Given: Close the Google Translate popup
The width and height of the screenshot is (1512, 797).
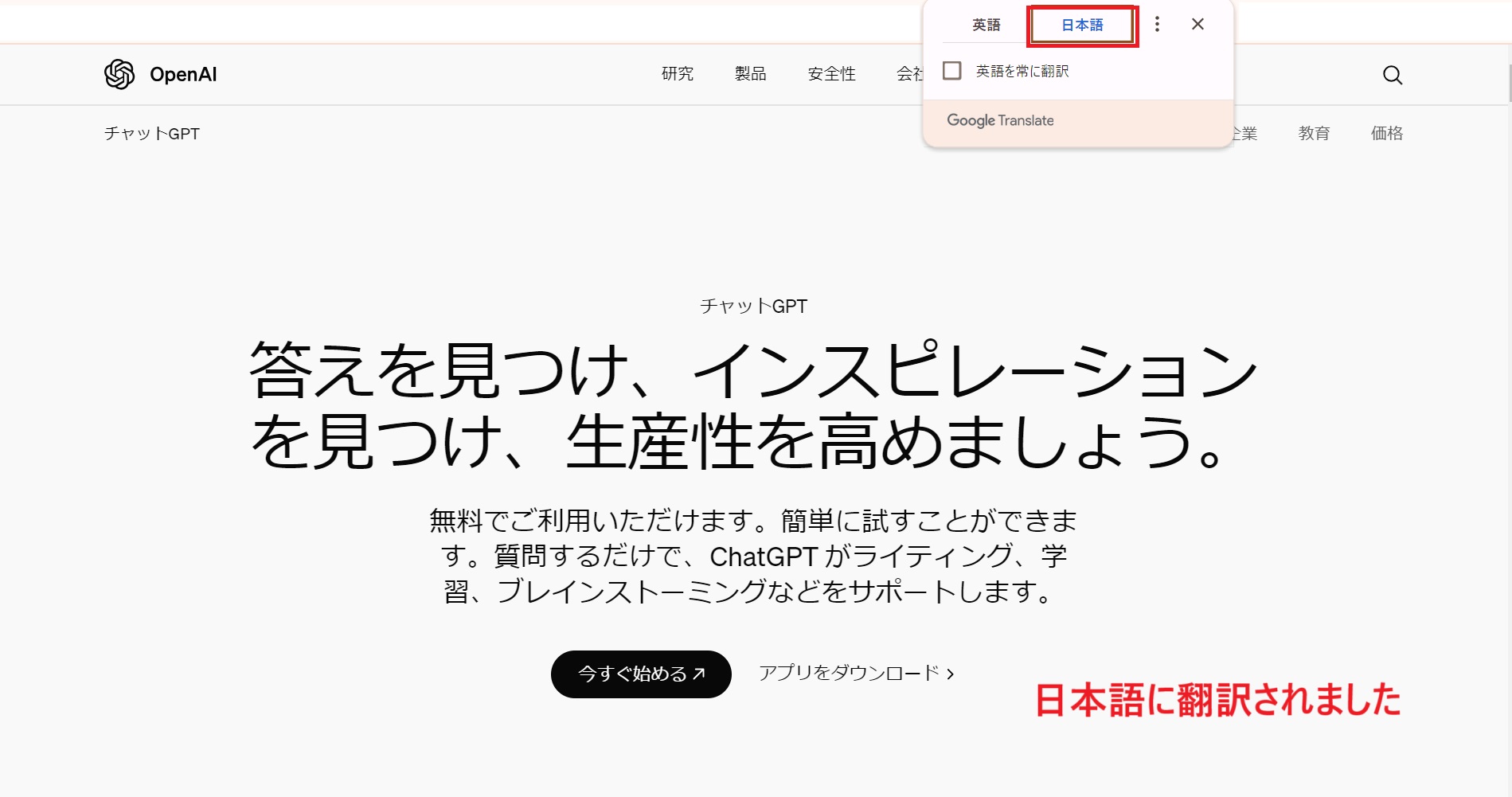Looking at the screenshot, I should 1197,25.
